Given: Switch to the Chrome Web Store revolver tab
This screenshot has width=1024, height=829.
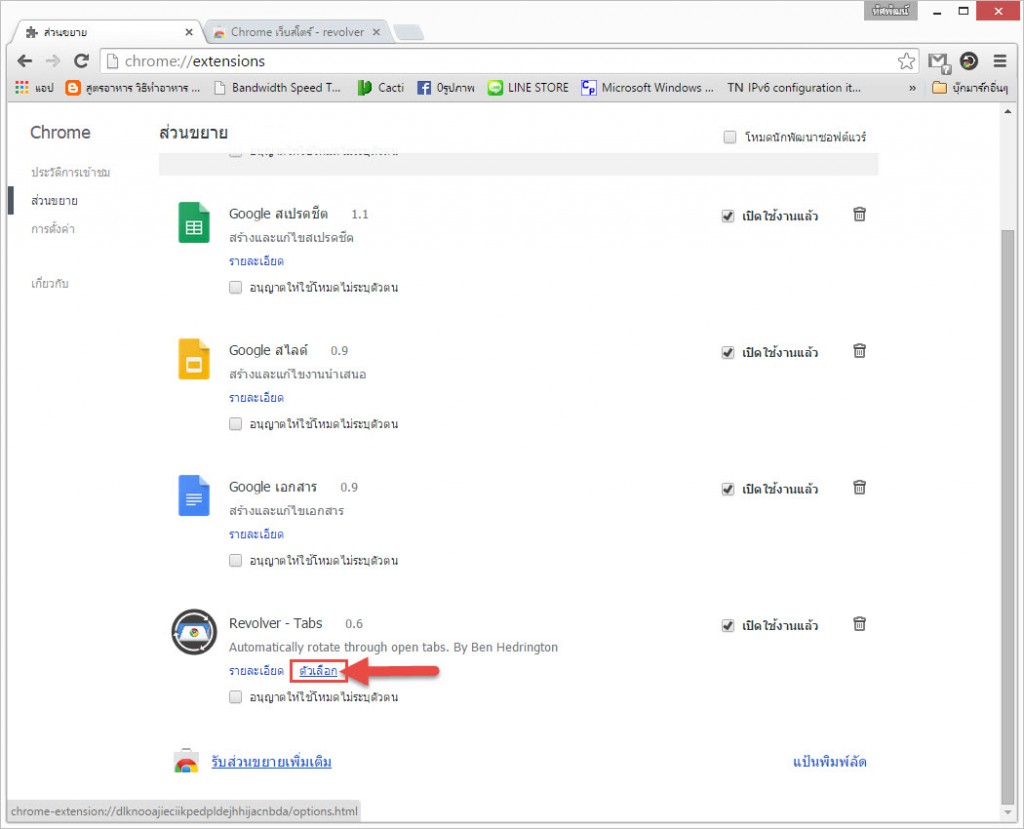Looking at the screenshot, I should 296,32.
